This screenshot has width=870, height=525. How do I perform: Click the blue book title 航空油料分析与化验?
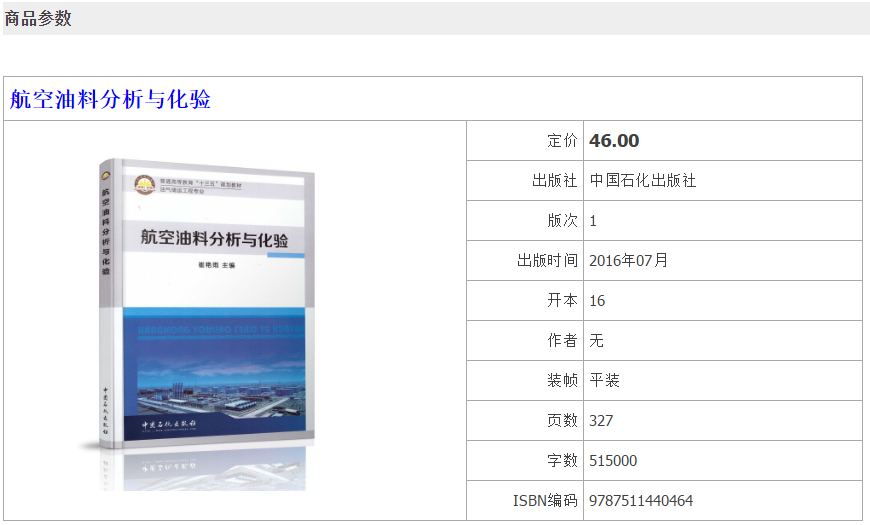[x=110, y=99]
